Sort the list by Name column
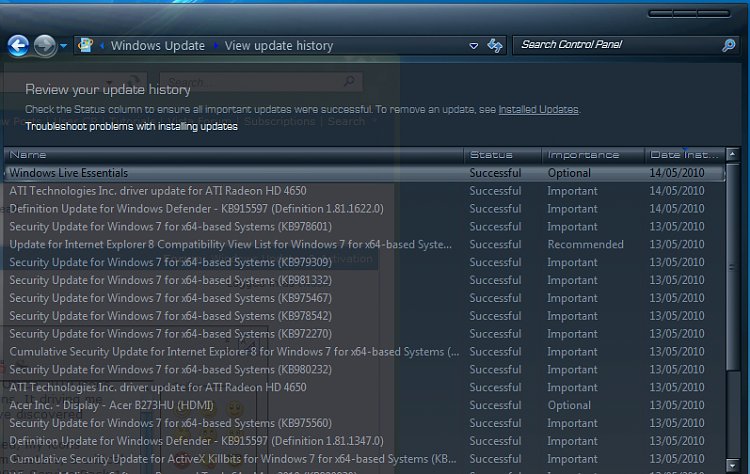The image size is (750, 474). click(x=234, y=155)
